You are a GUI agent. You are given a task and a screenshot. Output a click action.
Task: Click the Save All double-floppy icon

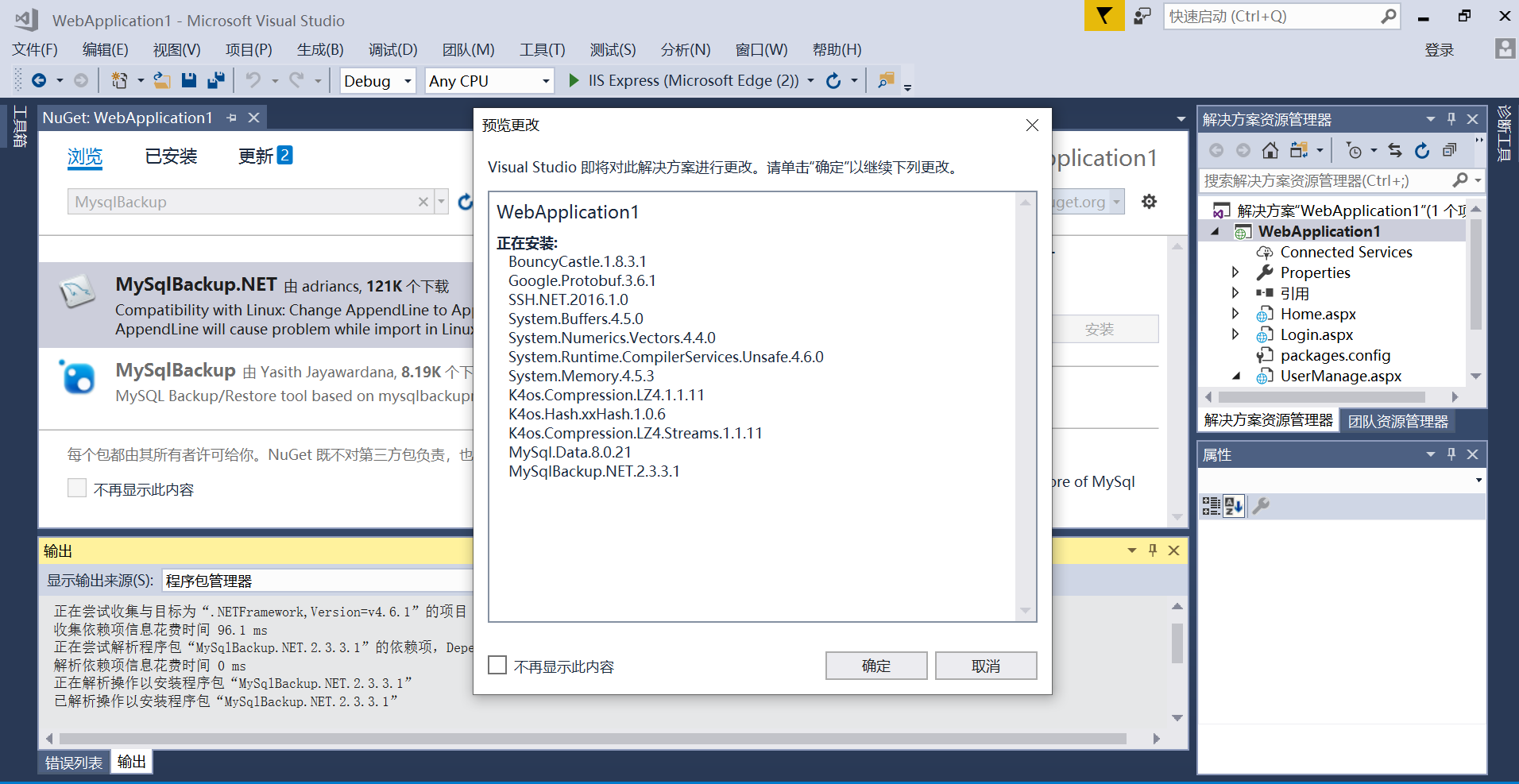[215, 80]
